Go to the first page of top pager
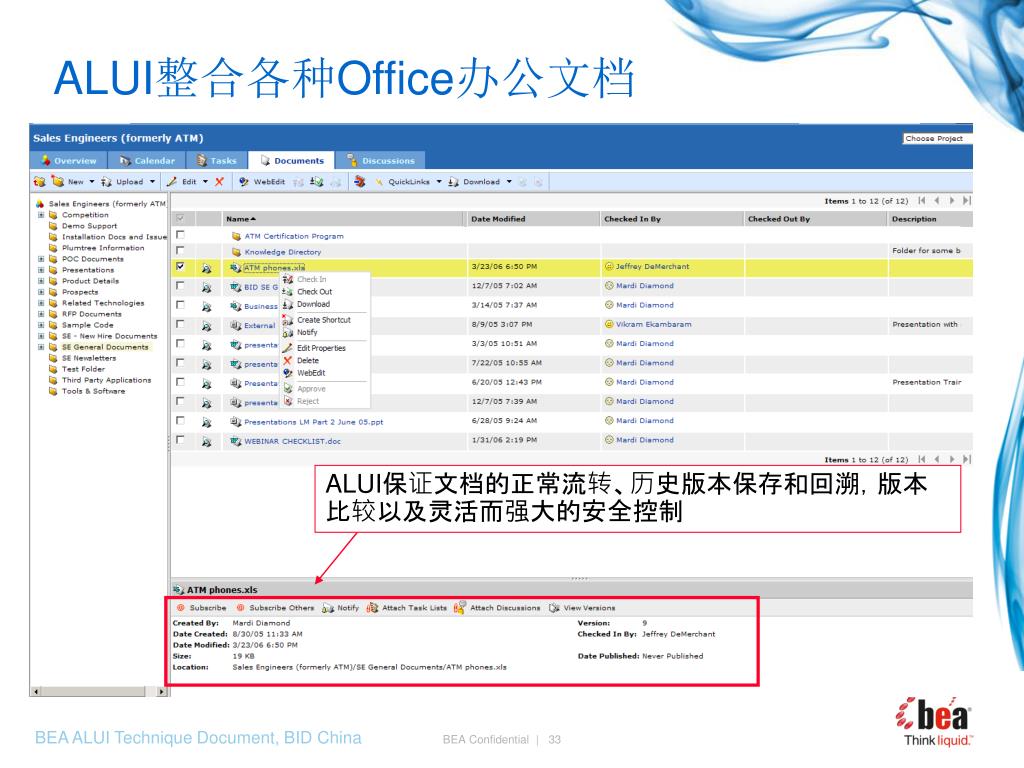The image size is (1024, 768). [x=921, y=200]
